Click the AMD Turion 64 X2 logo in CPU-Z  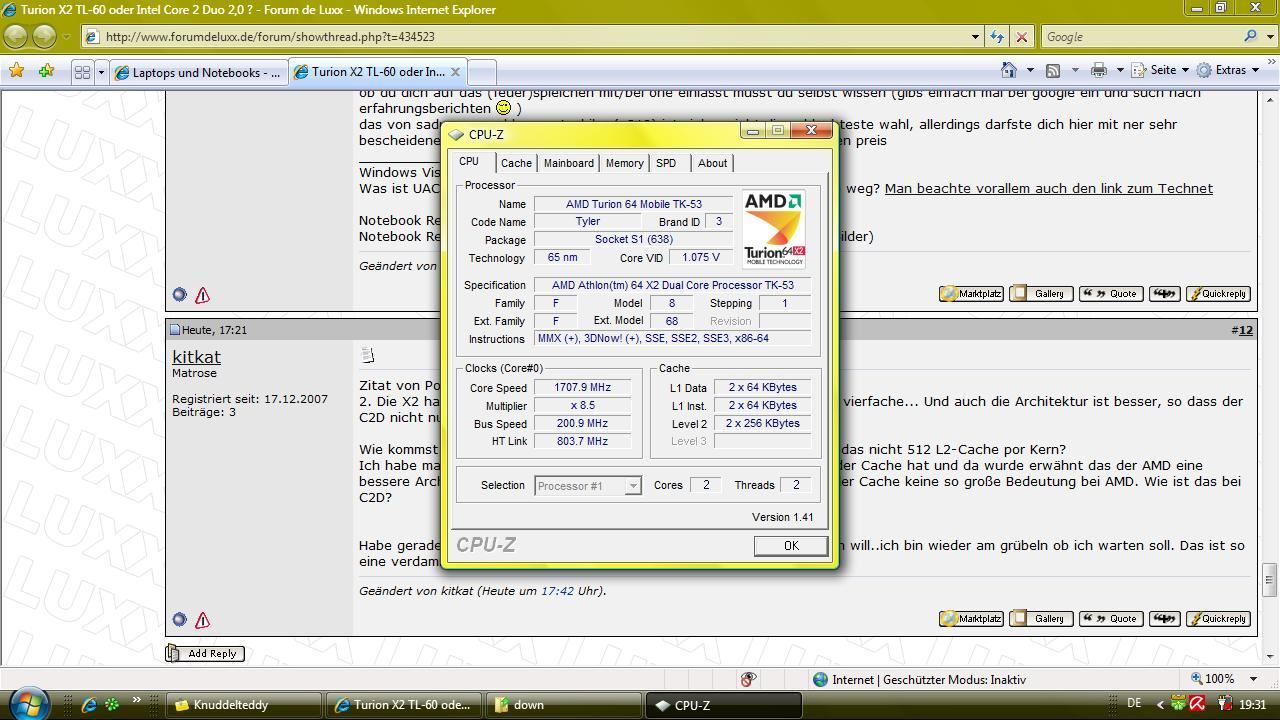[x=773, y=230]
